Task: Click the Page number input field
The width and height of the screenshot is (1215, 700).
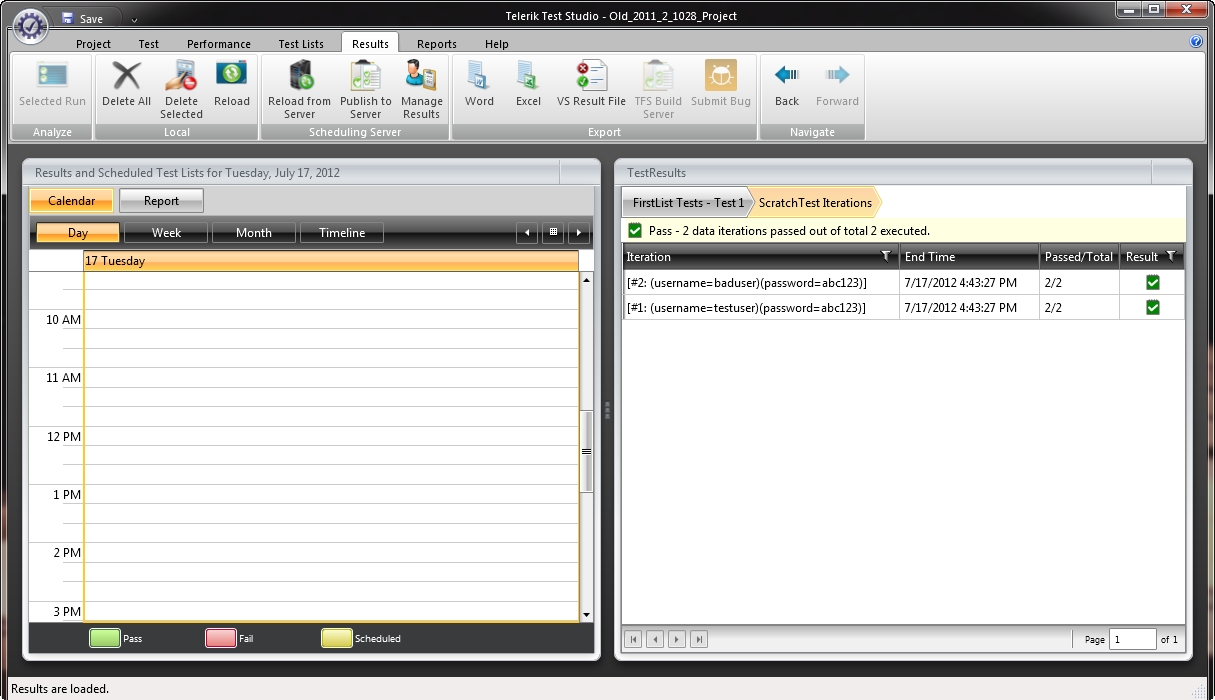Action: pos(1132,639)
